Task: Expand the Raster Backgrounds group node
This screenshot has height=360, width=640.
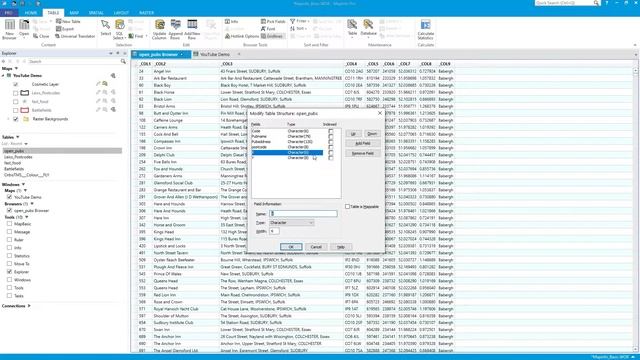Action: [8, 119]
